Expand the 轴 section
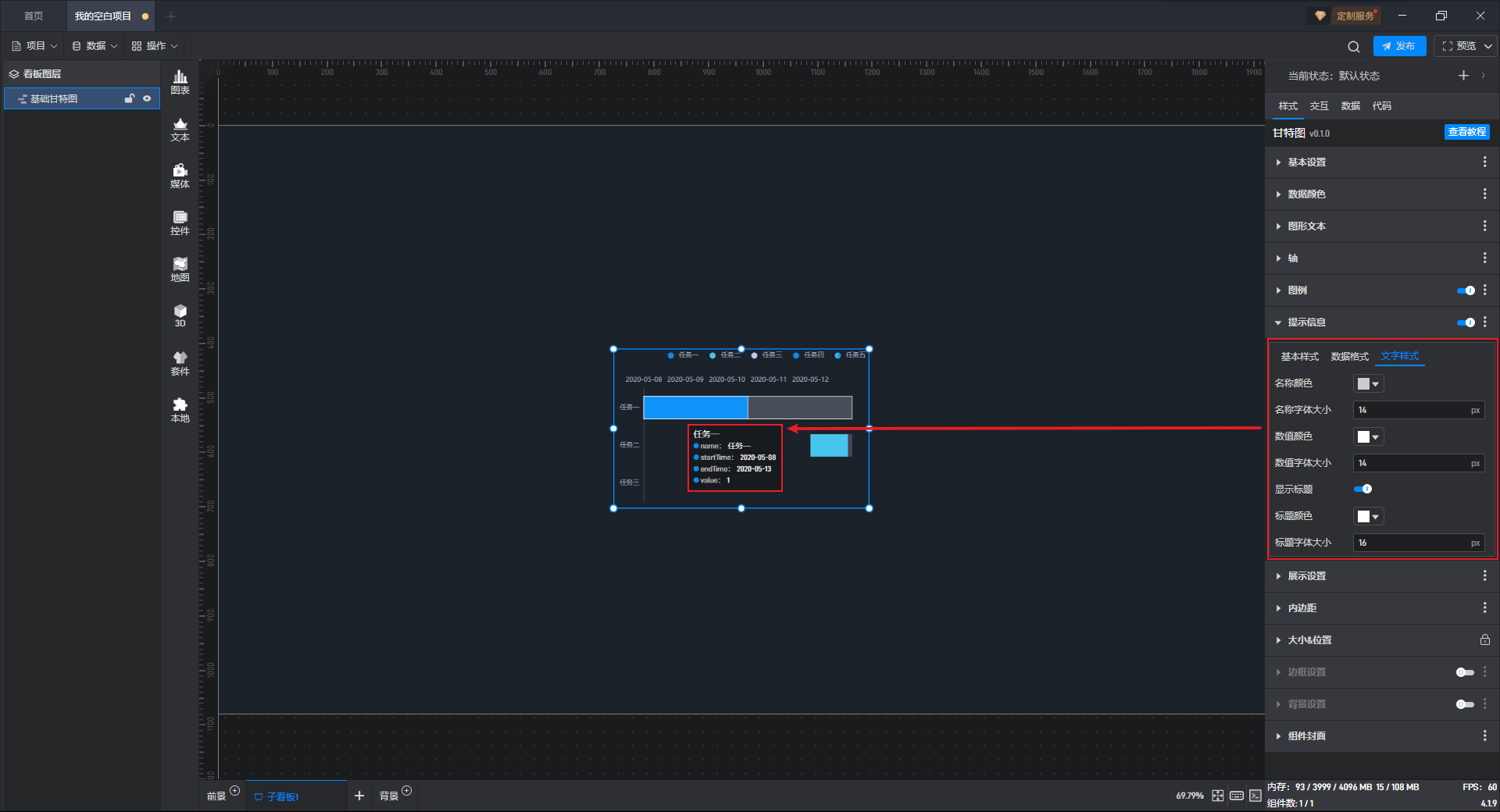The image size is (1500, 812). [x=1278, y=258]
